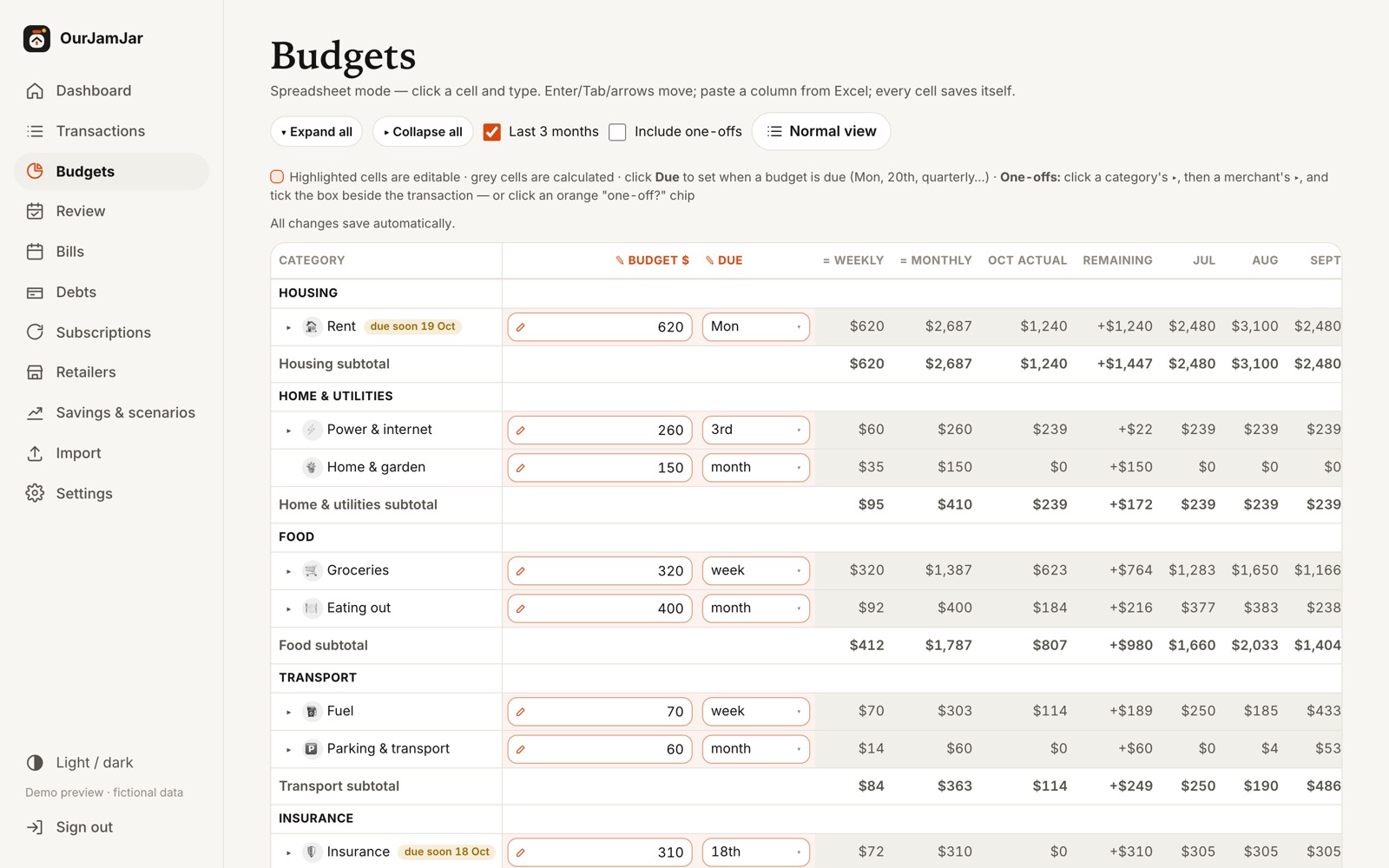Click the Subscriptions refresh icon
Viewport: 1389px width, 868px height.
click(x=35, y=332)
